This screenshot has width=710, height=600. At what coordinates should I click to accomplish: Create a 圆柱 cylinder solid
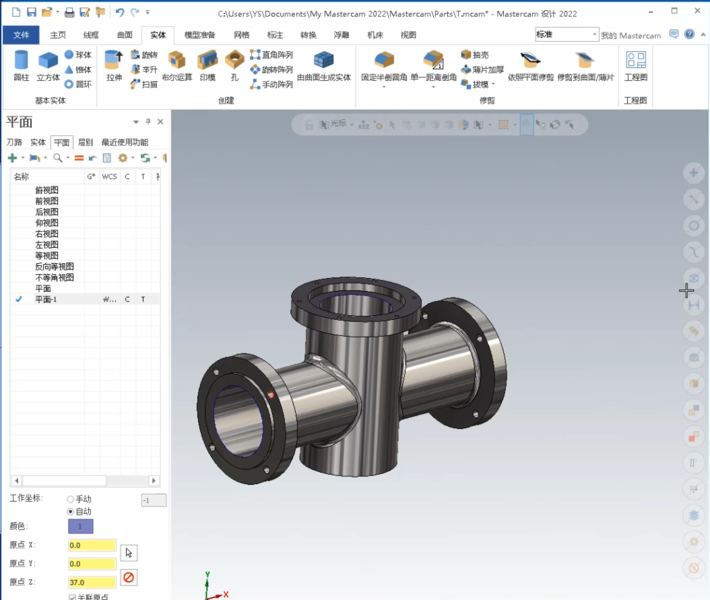pos(21,66)
